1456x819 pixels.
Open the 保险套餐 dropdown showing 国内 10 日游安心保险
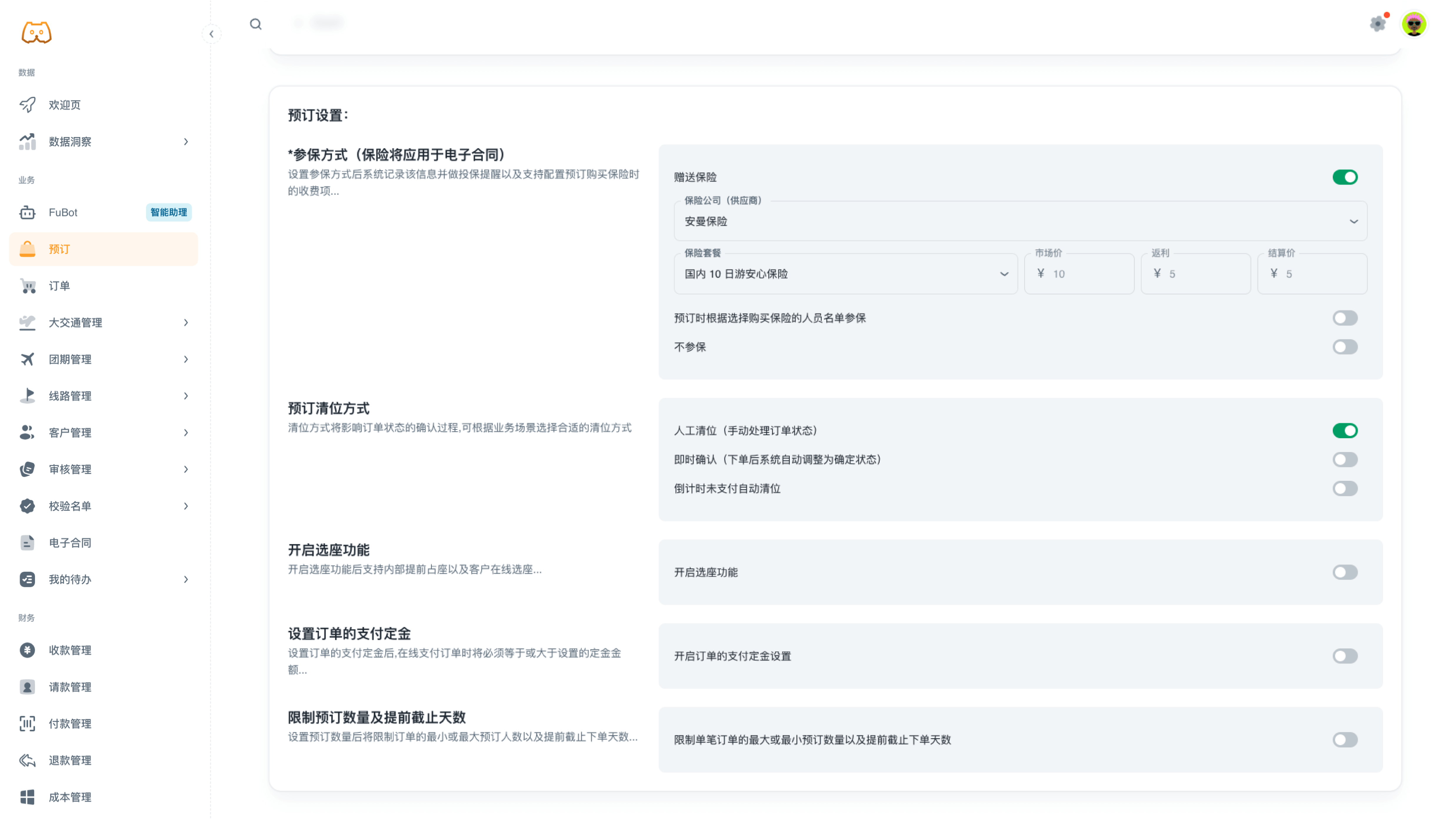(x=846, y=274)
